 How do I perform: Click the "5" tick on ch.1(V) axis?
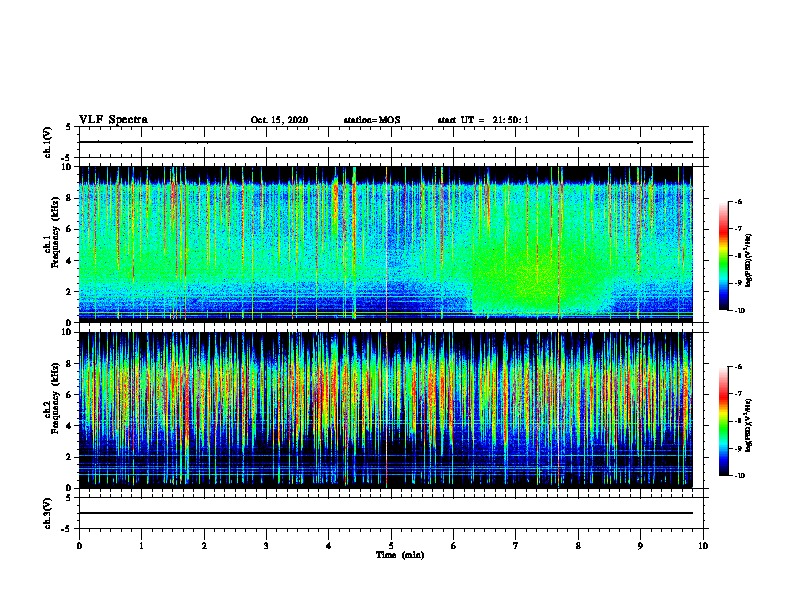pos(69,127)
